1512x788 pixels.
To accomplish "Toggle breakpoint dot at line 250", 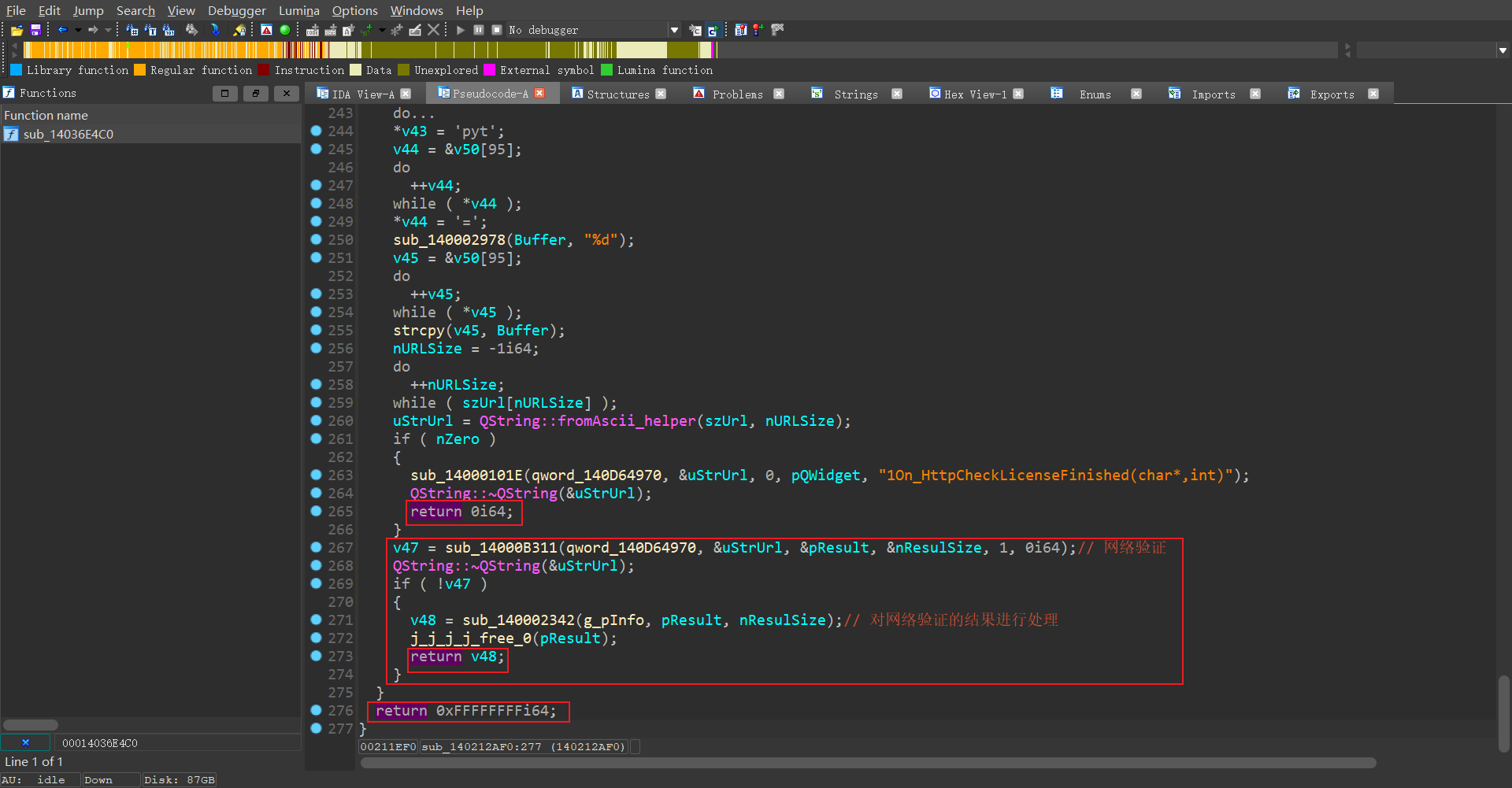I will tap(316, 240).
